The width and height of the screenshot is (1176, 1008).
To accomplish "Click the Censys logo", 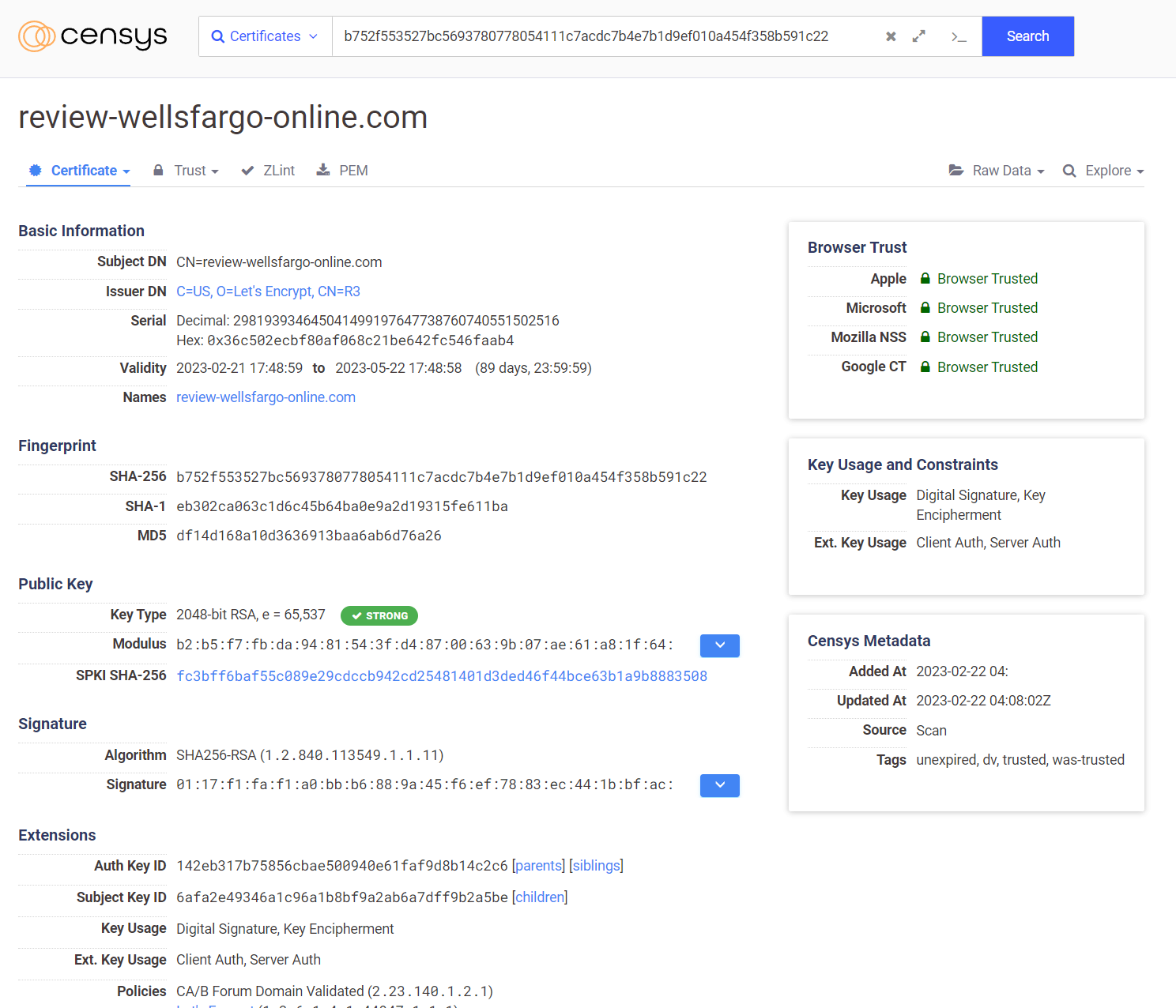I will (x=92, y=36).
